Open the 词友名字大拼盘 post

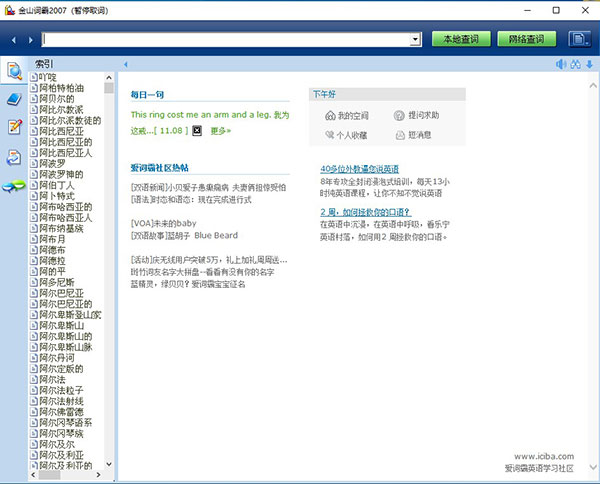[x=202, y=272]
